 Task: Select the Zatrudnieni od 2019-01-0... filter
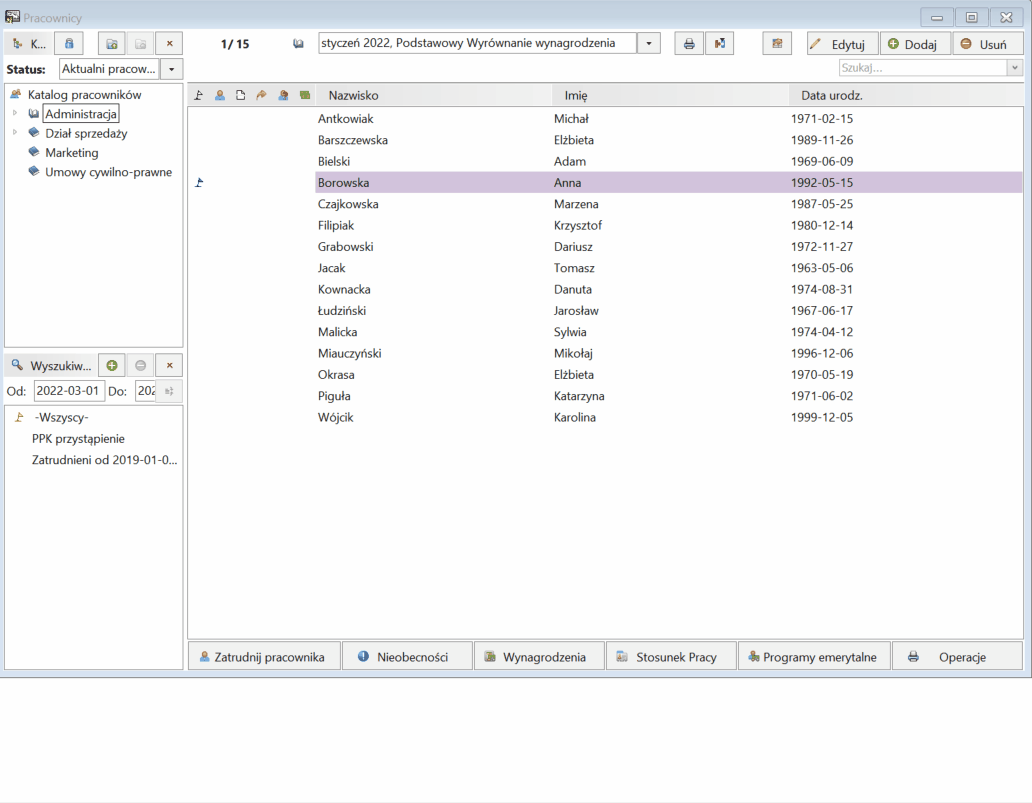[x=105, y=459]
